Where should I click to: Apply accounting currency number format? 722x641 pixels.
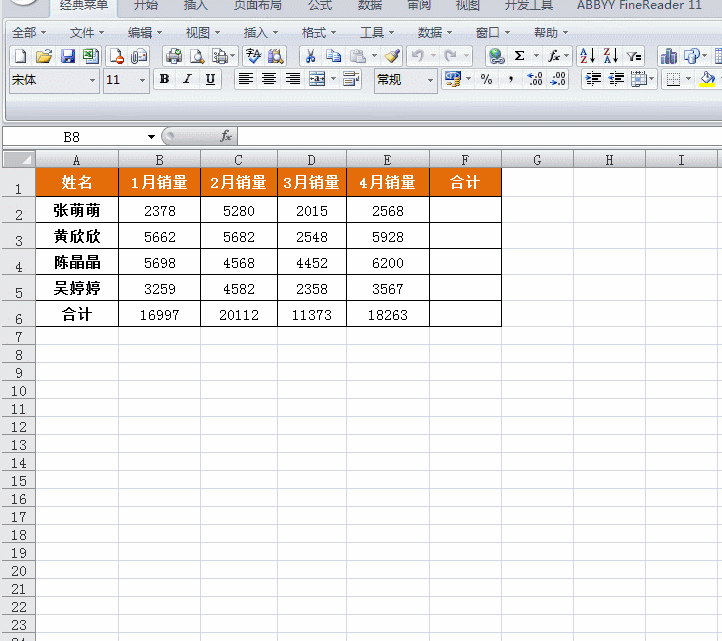click(x=453, y=80)
